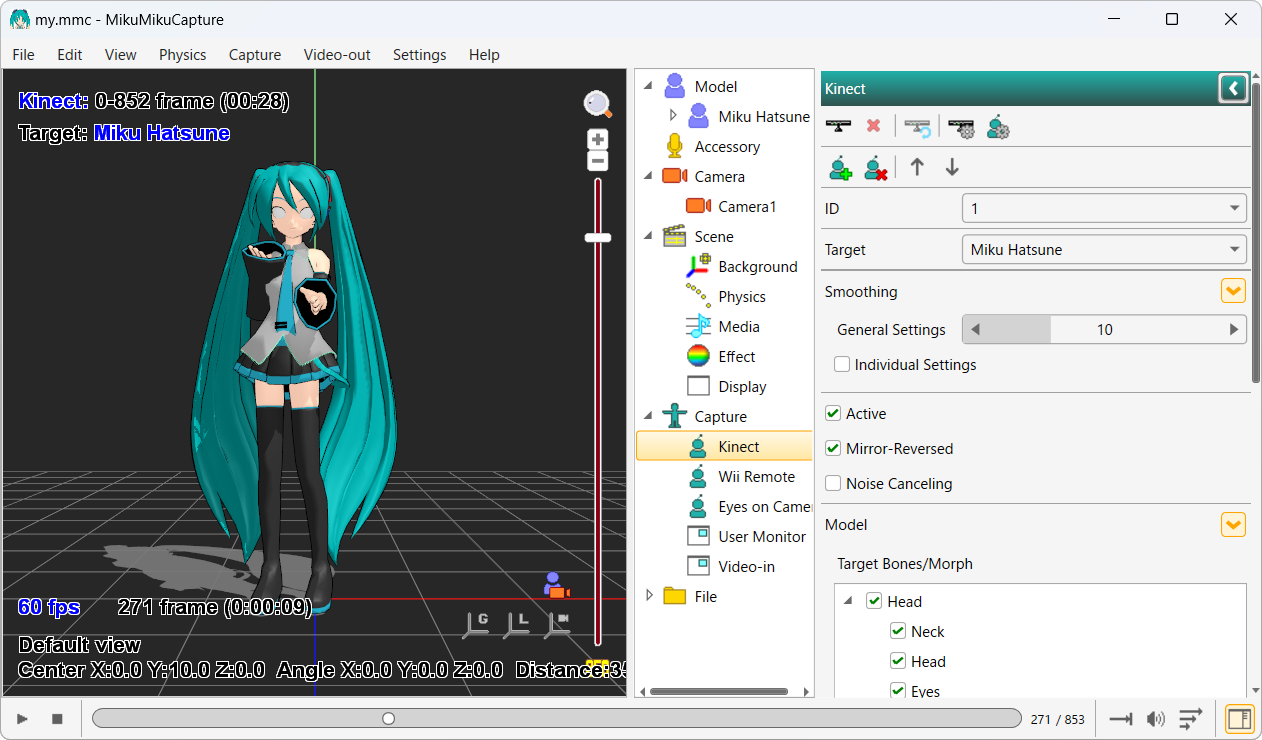1262x740 pixels.
Task: Open the viewport magnifier tool
Action: pos(597,104)
